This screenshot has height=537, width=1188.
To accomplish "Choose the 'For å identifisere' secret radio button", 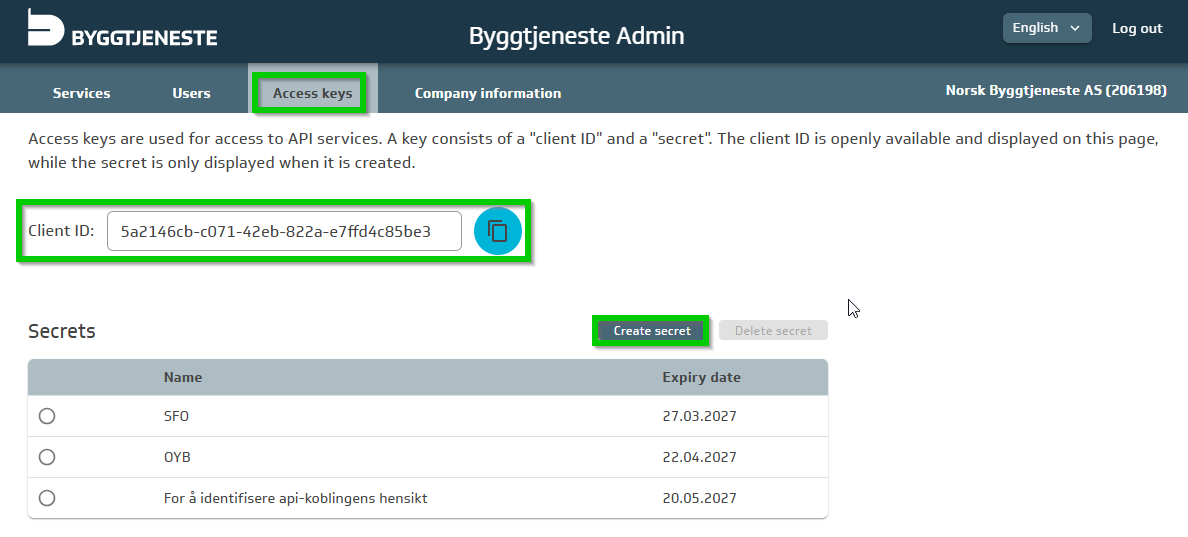I will tap(47, 498).
